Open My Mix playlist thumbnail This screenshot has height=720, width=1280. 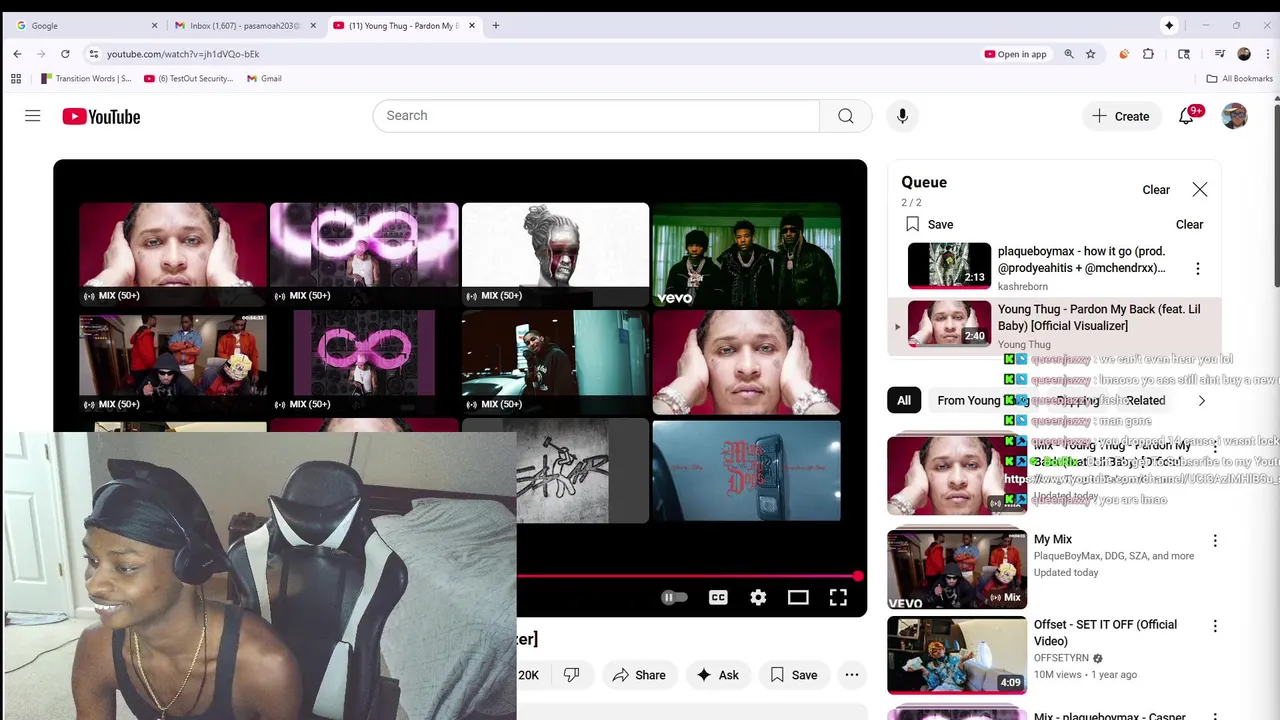[957, 569]
